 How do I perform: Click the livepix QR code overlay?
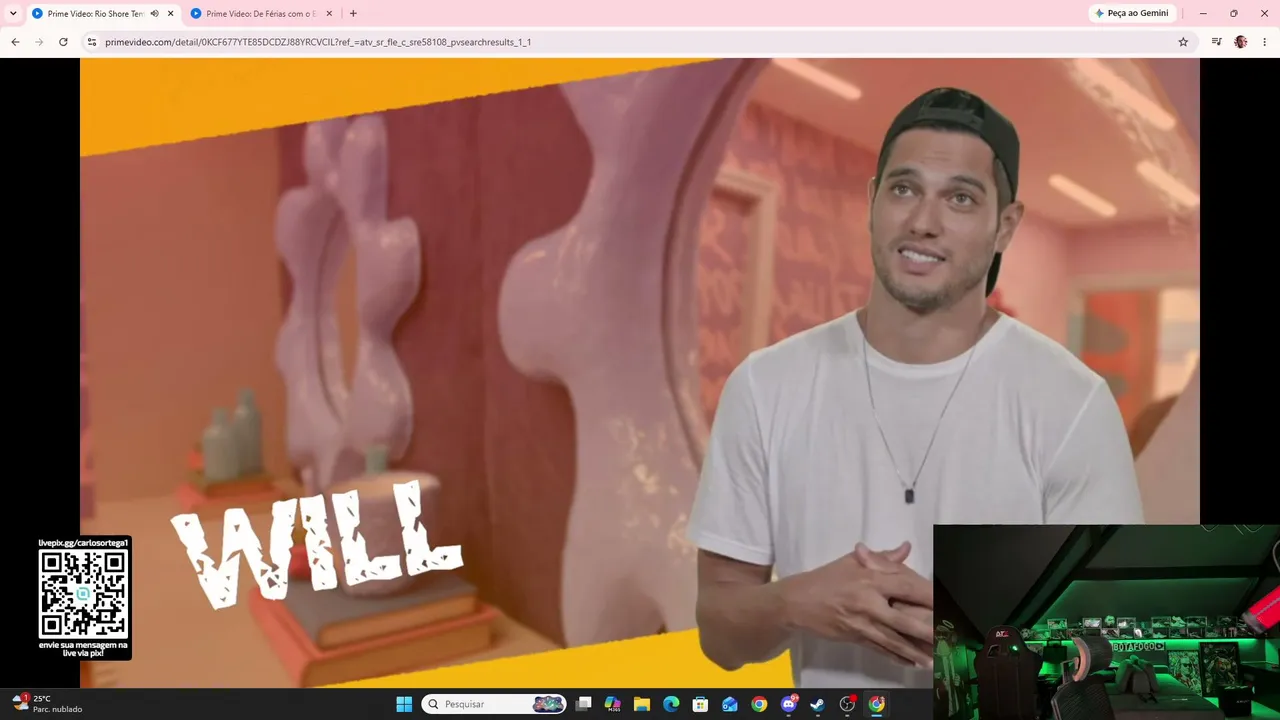click(83, 594)
